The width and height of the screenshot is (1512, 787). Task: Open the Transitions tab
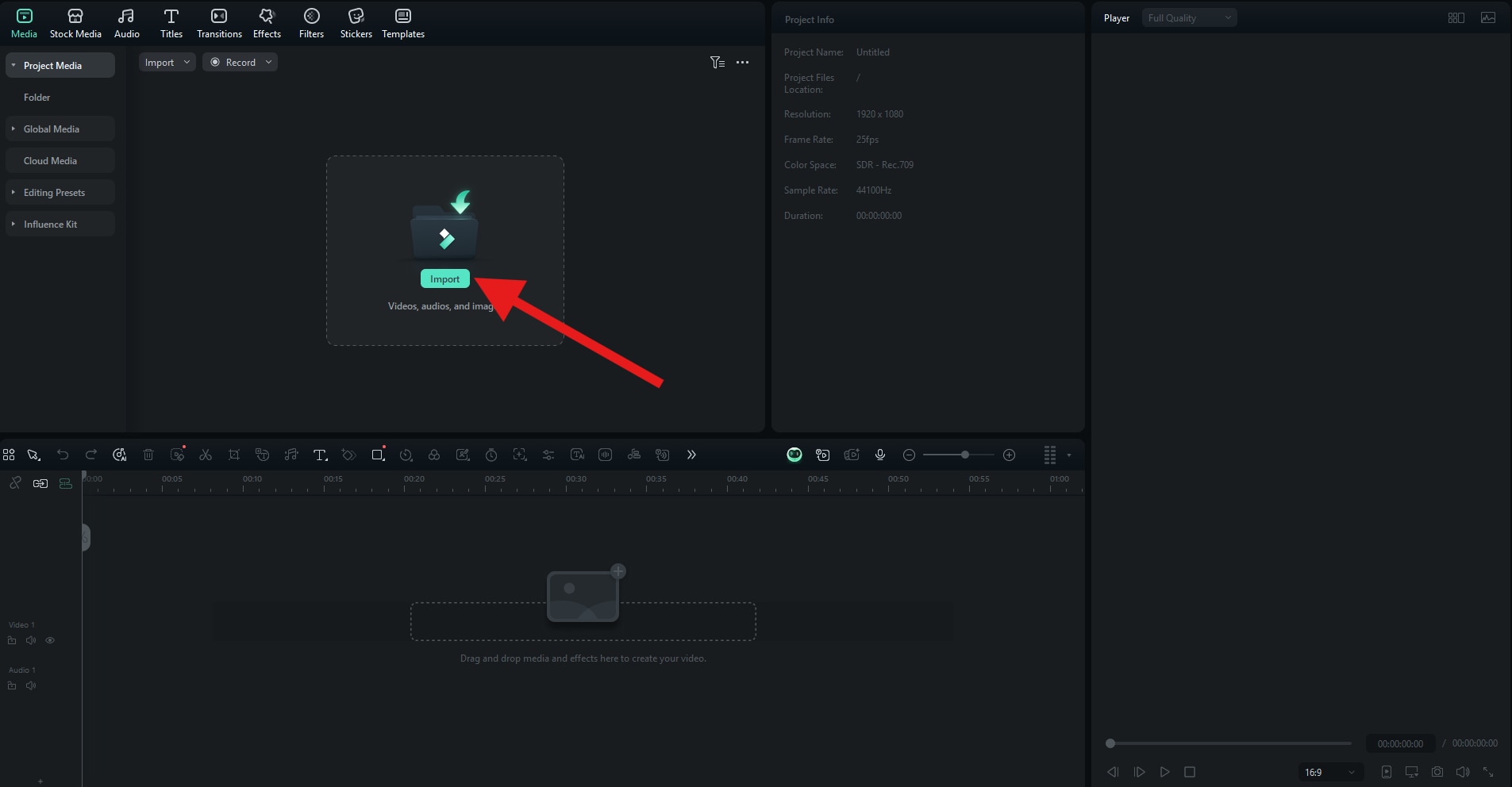click(x=219, y=23)
